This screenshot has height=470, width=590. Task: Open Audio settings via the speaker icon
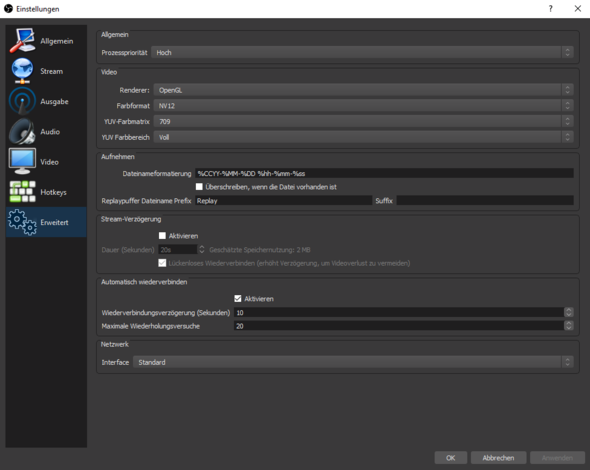click(22, 131)
